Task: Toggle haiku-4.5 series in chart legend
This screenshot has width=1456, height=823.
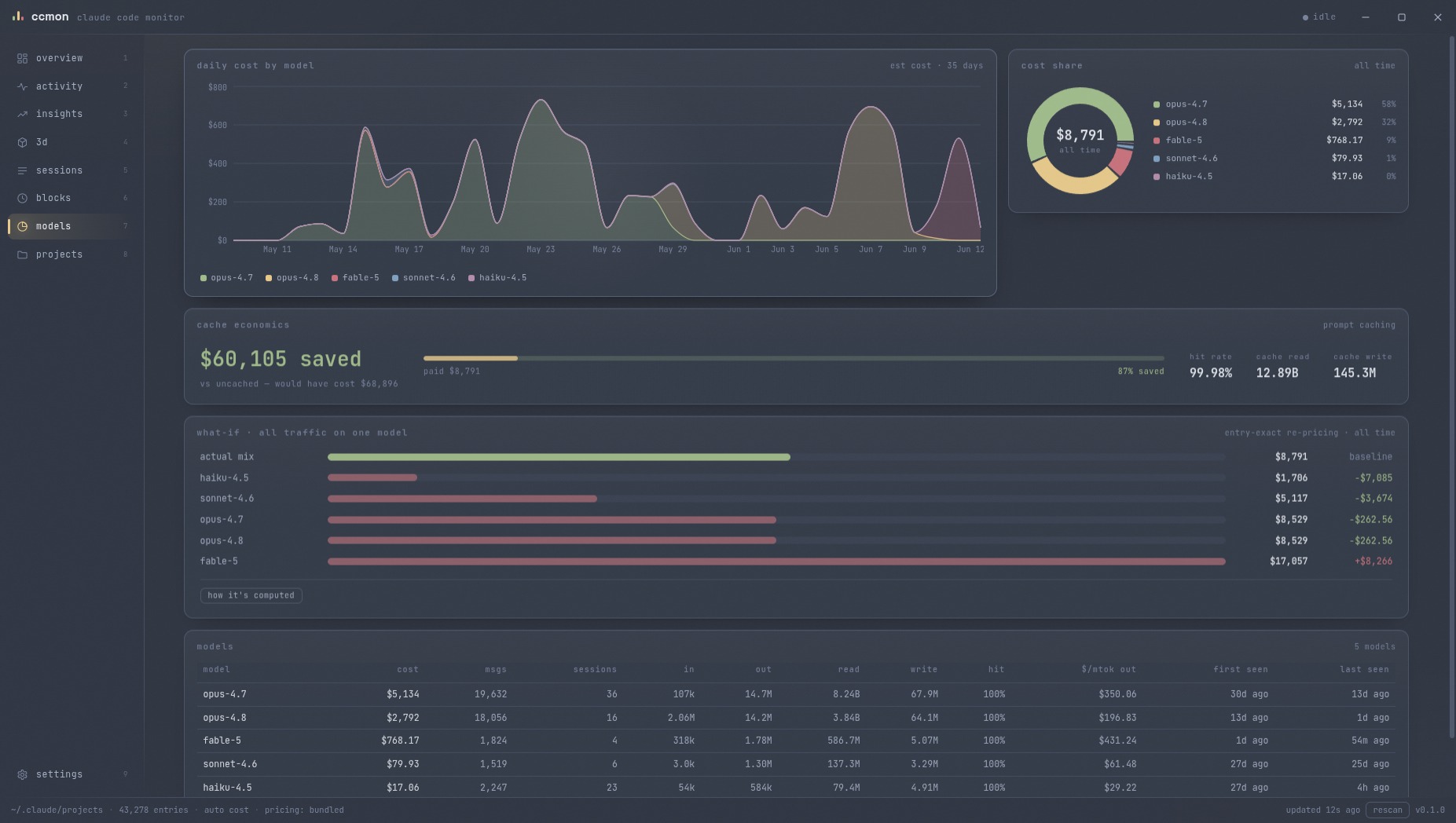Action: click(497, 278)
